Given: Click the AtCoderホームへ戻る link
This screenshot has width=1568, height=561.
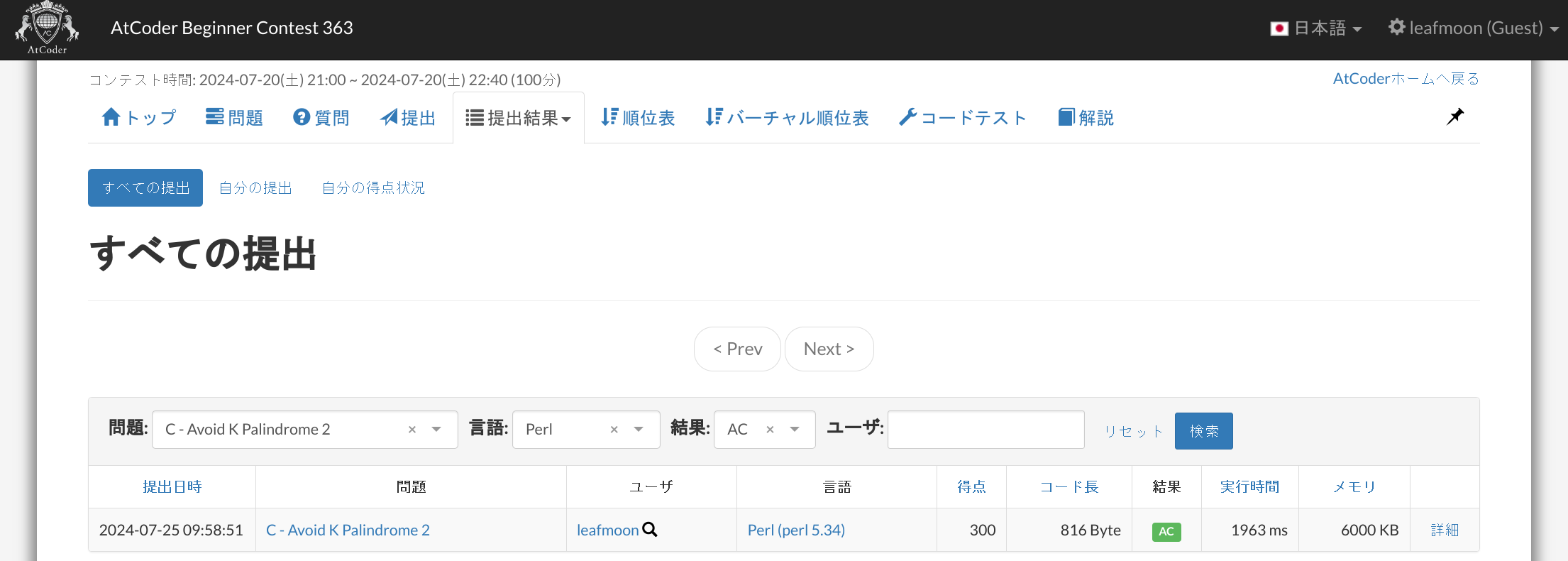Looking at the screenshot, I should click(x=1406, y=78).
